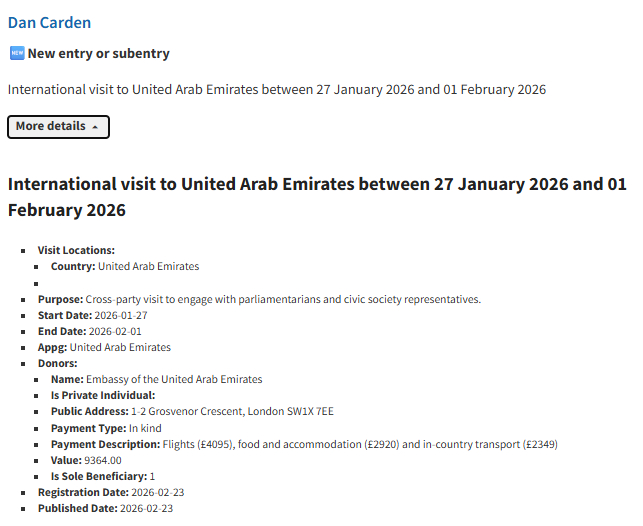
Task: Select the End Date 2026-02-01 entry
Action: pyautogui.click(x=90, y=331)
